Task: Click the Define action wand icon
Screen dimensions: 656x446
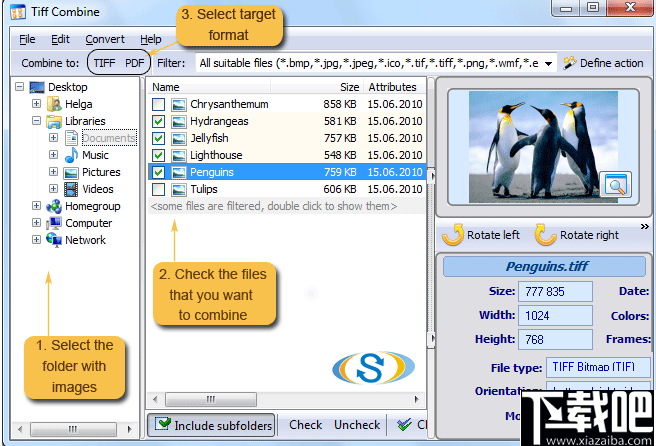Action: 570,63
